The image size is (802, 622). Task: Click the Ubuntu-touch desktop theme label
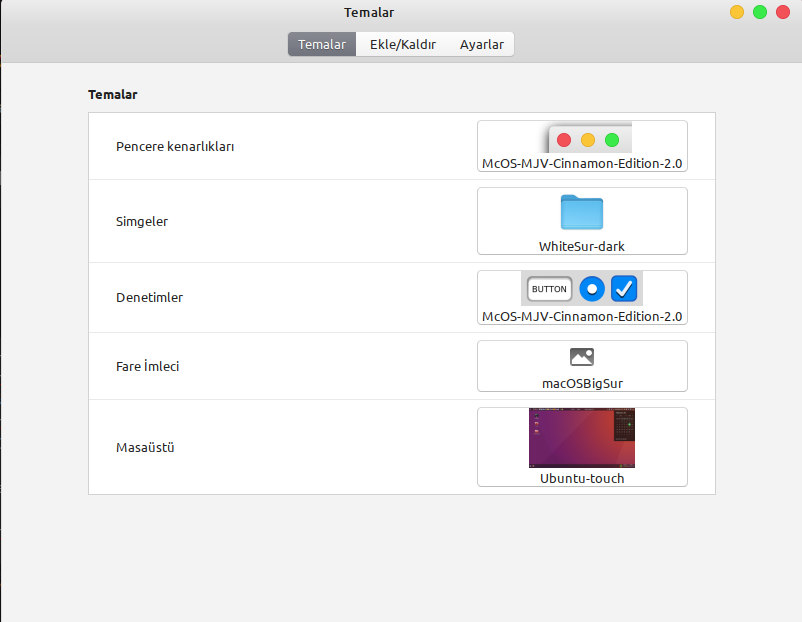(582, 478)
